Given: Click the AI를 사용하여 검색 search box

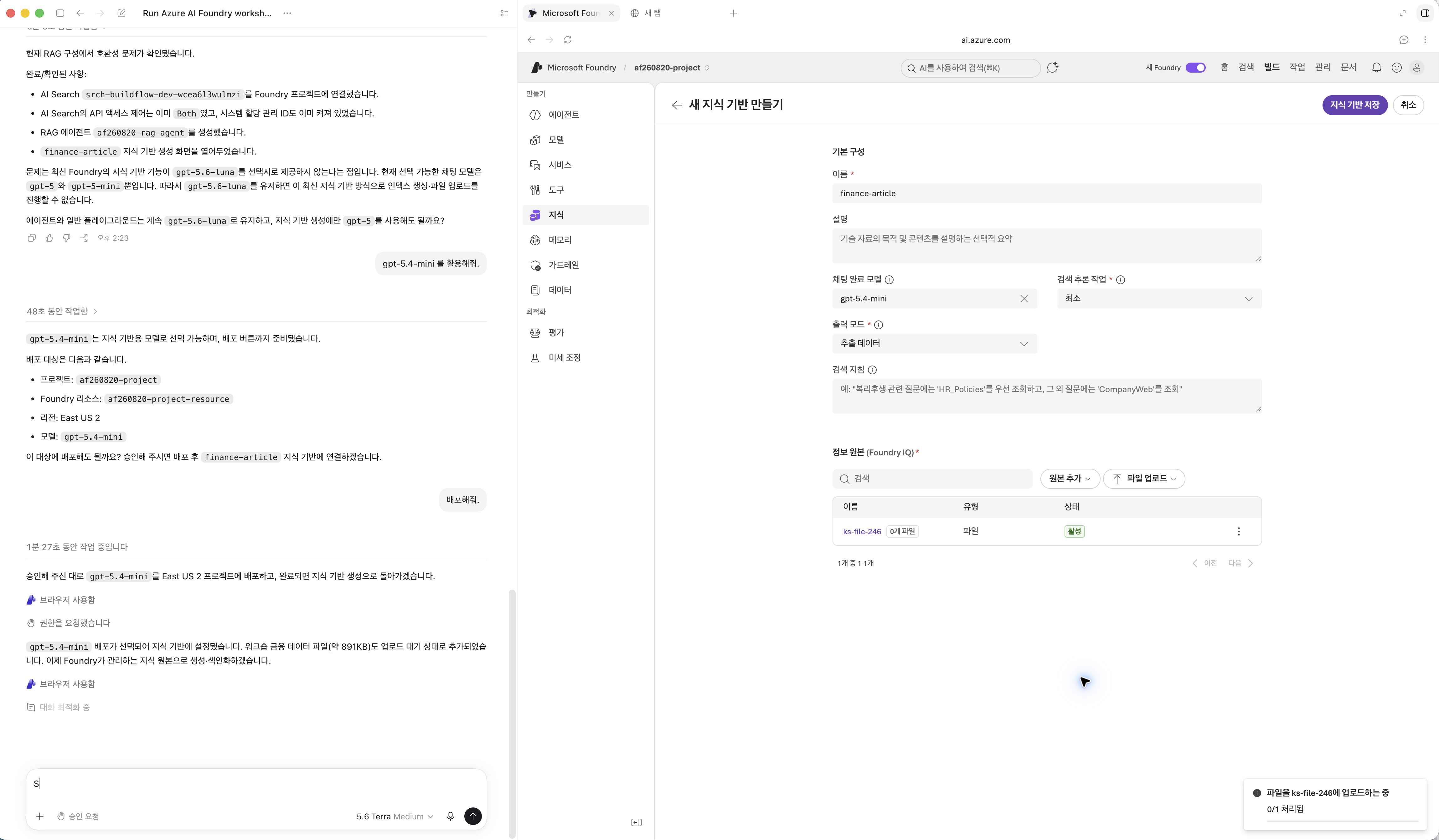Looking at the screenshot, I should [x=970, y=68].
